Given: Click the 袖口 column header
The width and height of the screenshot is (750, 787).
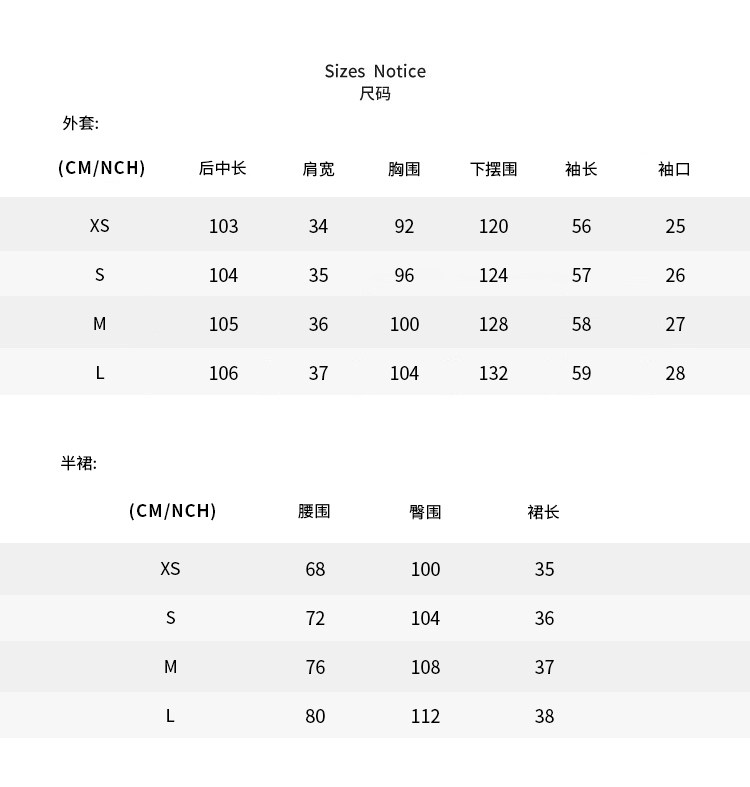Looking at the screenshot, I should pos(674,169).
